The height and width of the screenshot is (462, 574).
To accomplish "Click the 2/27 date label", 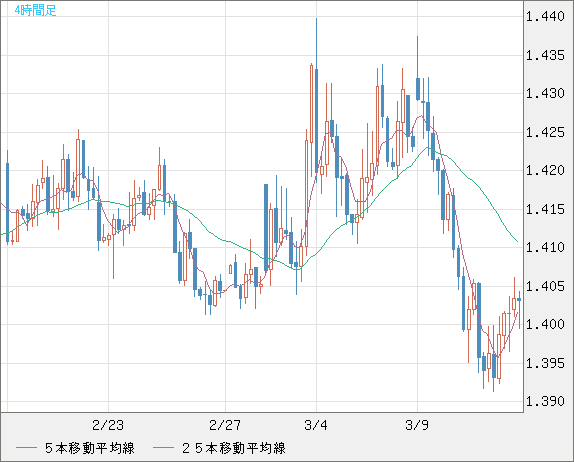I will point(225,425).
